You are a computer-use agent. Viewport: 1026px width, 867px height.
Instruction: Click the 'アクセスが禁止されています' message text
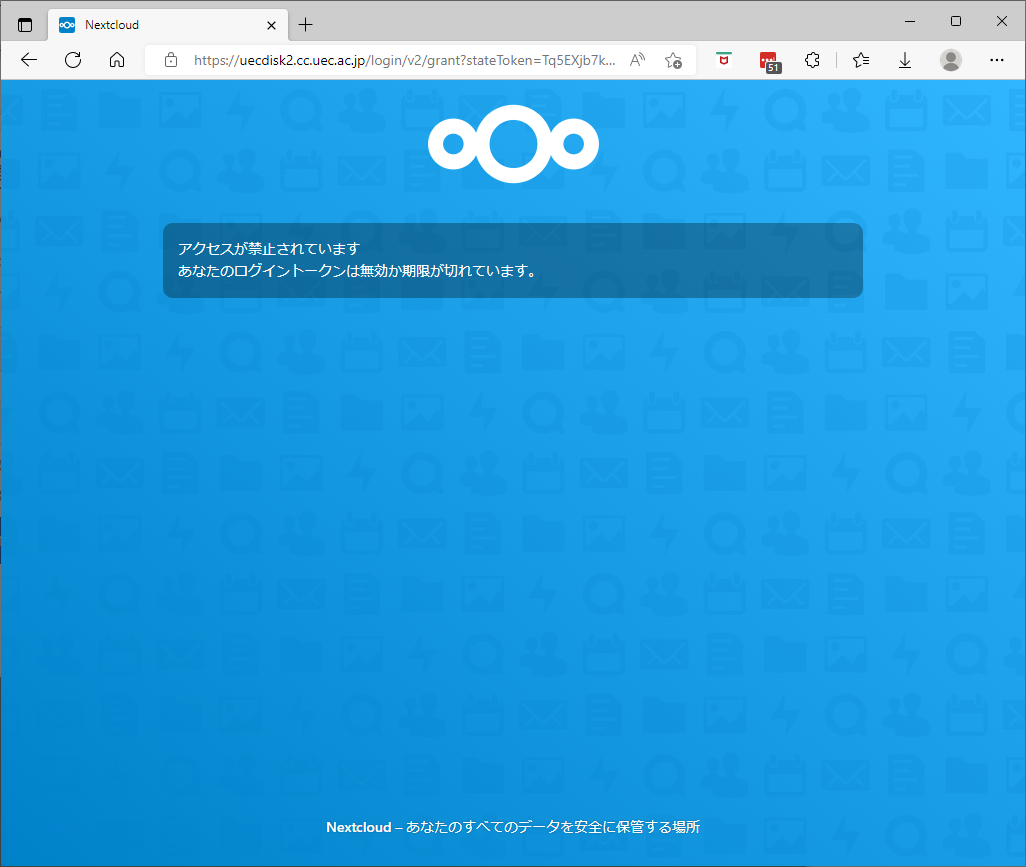pyautogui.click(x=269, y=249)
